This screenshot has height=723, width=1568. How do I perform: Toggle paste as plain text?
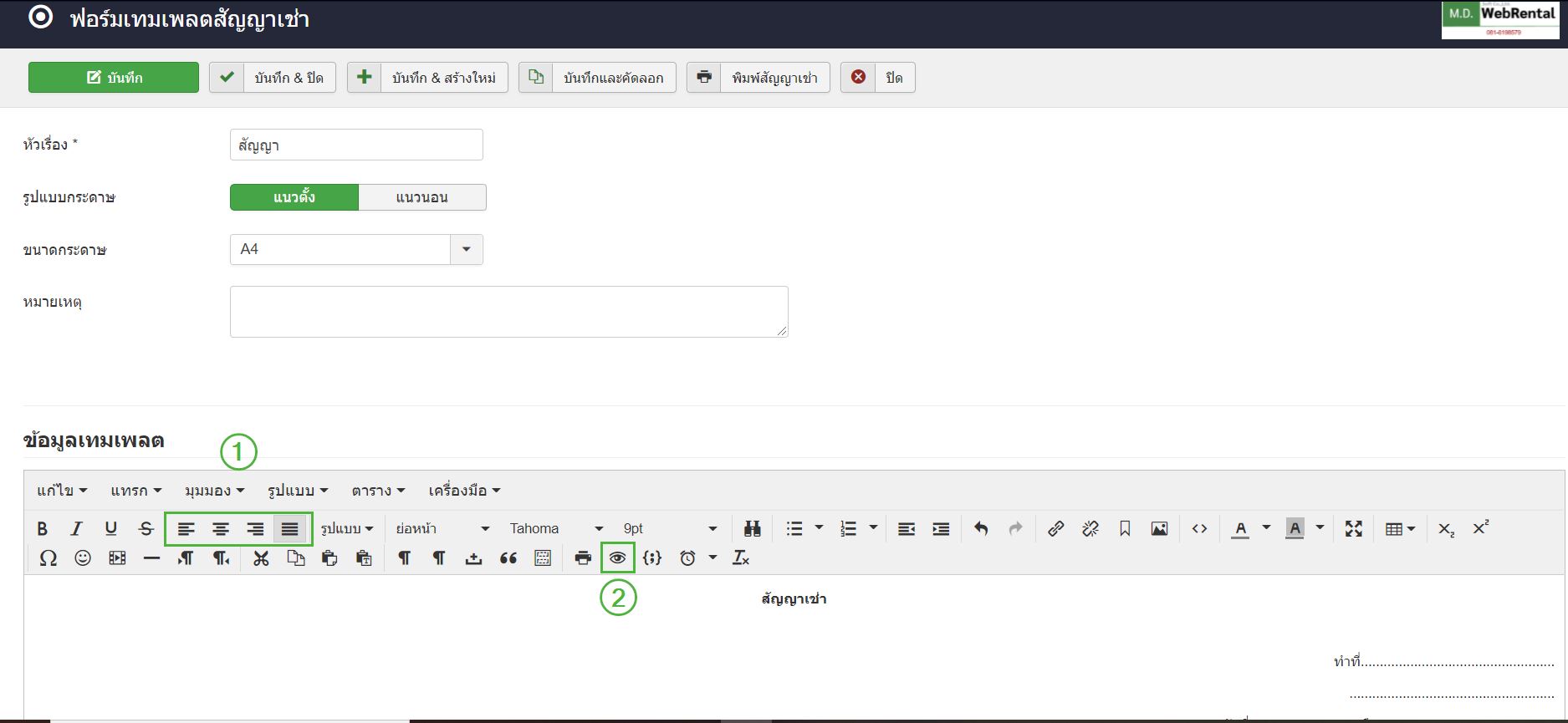(x=364, y=558)
